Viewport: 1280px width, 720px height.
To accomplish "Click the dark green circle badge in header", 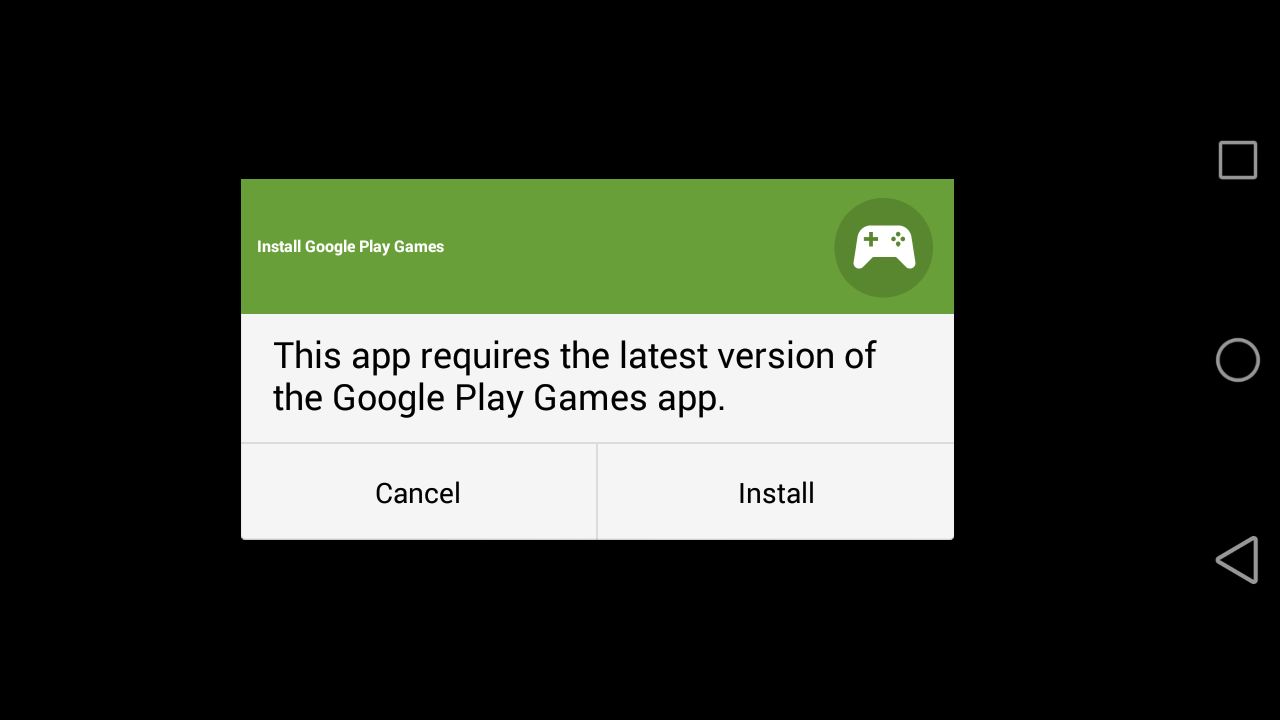I will click(884, 248).
